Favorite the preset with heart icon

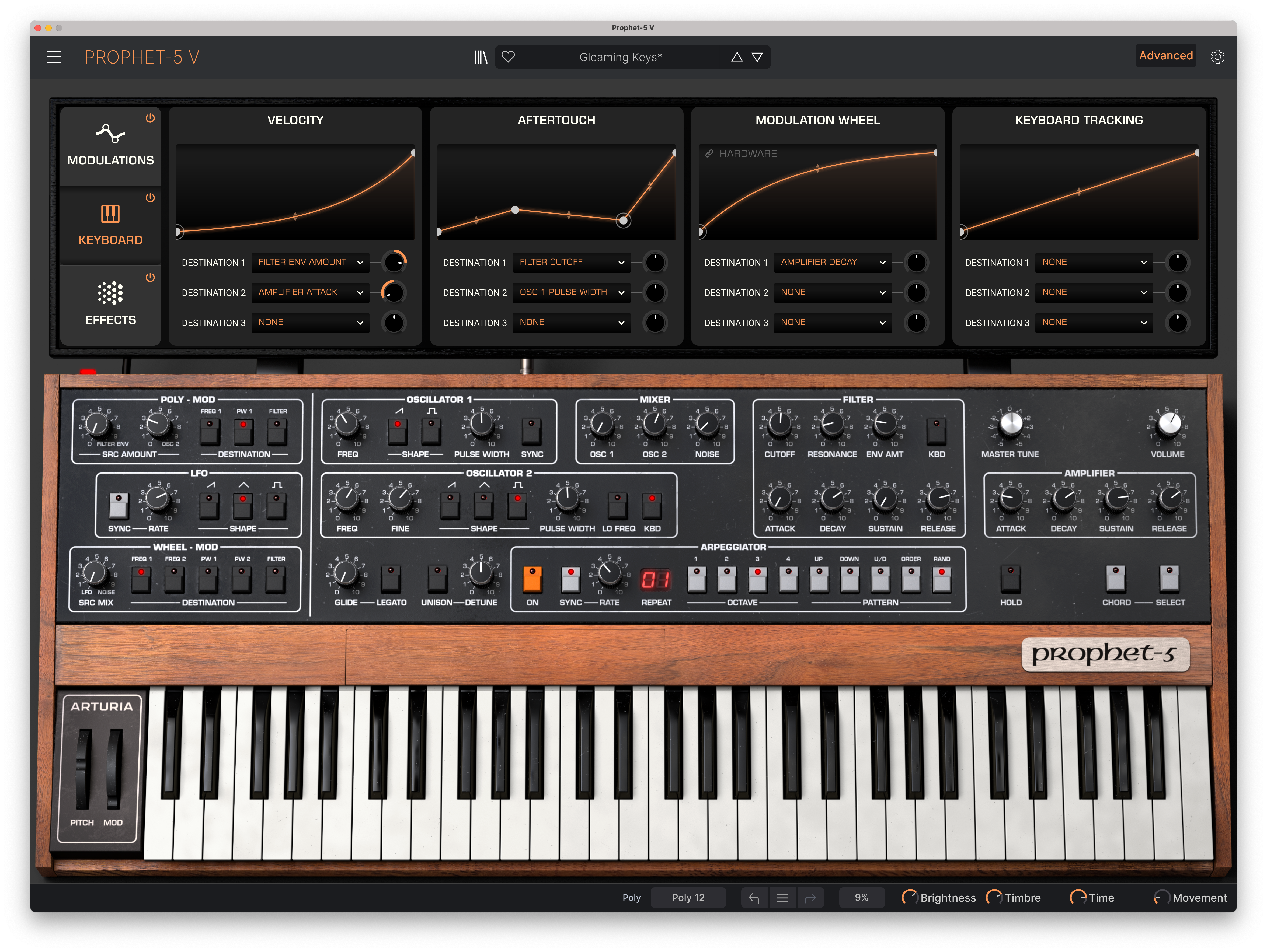coord(508,57)
